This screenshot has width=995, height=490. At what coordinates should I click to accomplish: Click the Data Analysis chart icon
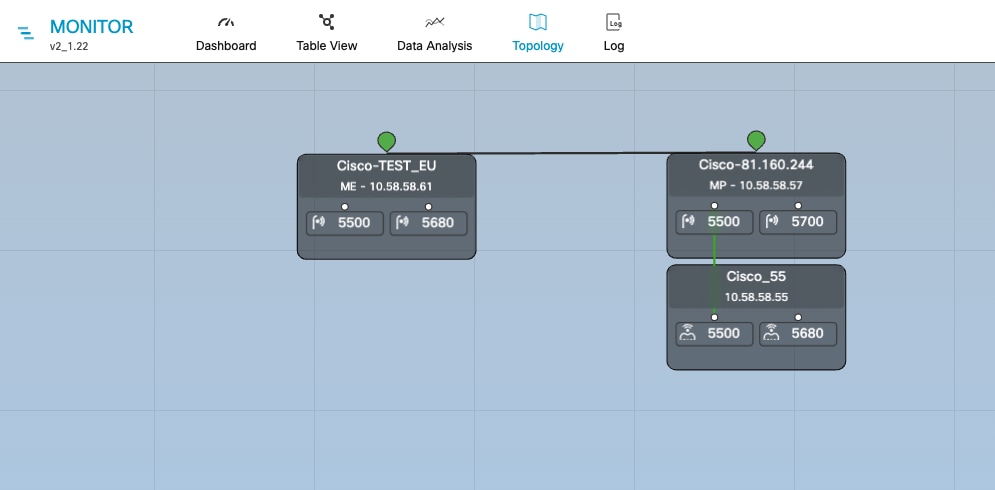click(x=435, y=22)
